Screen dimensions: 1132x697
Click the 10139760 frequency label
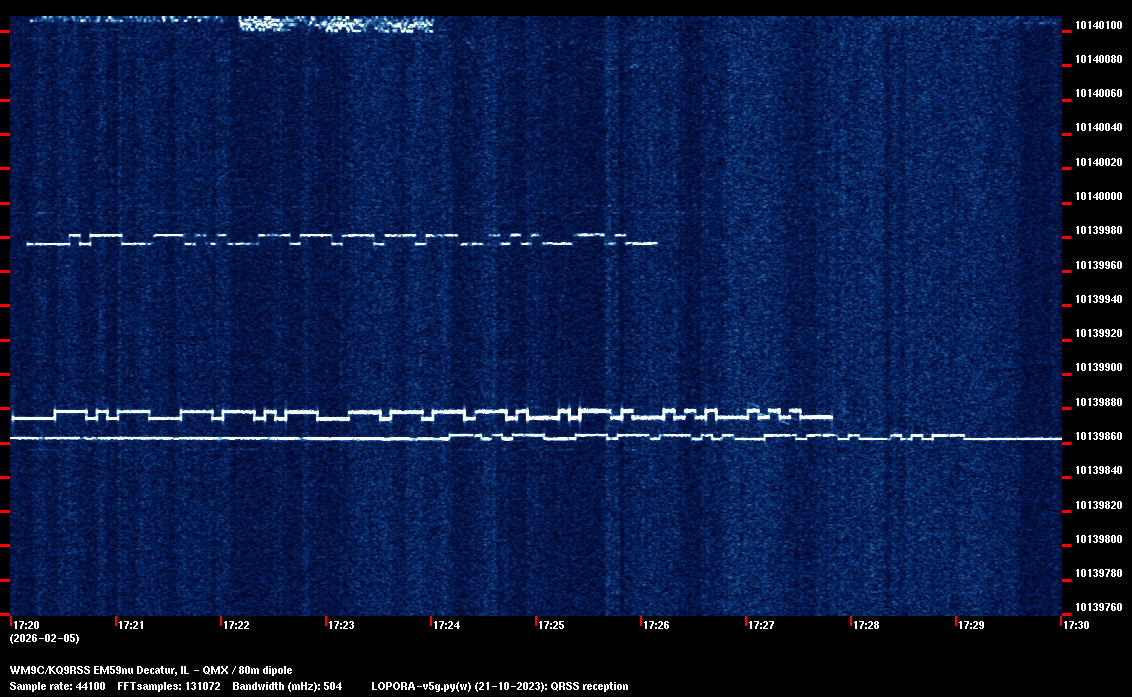(1098, 607)
